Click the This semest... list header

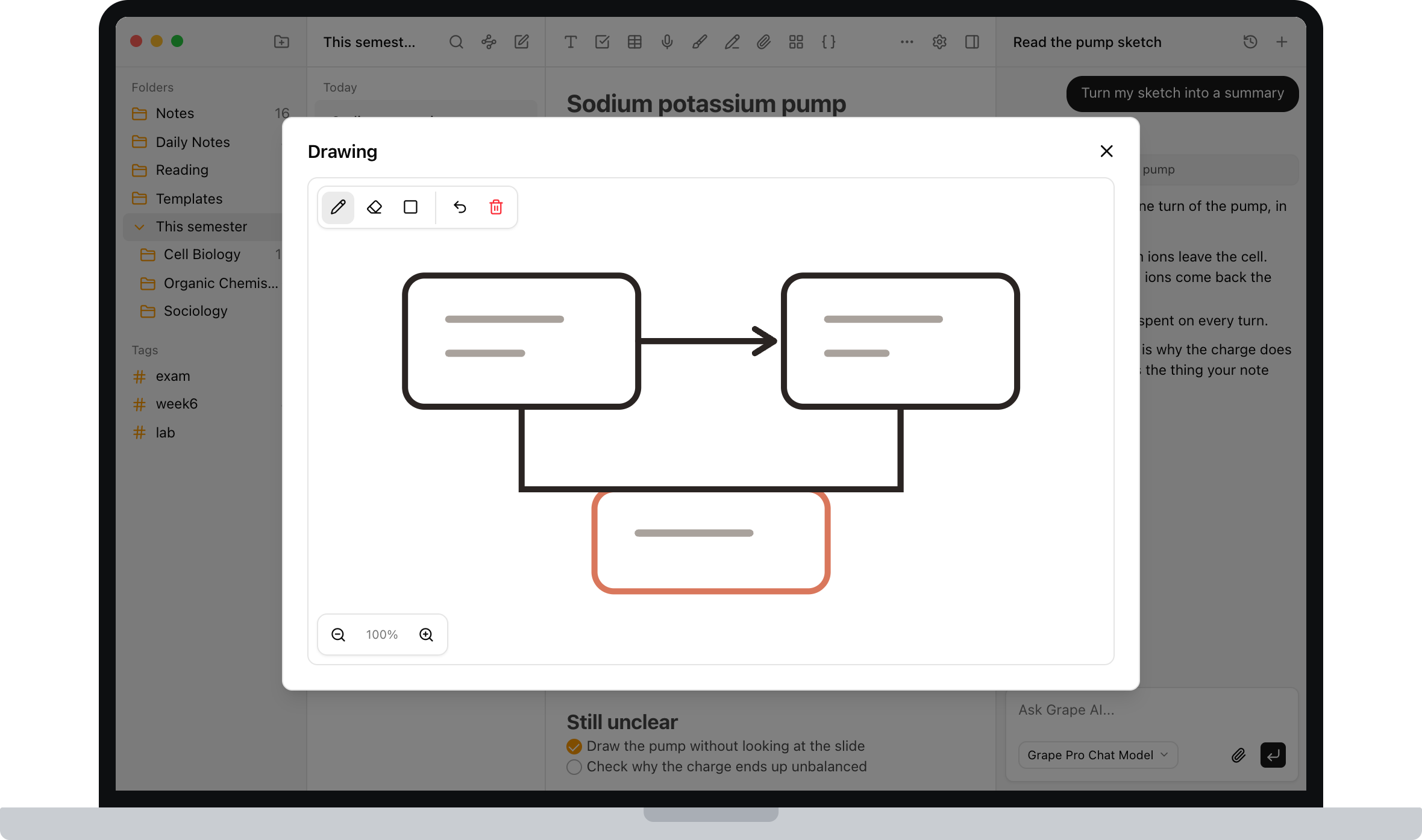tap(369, 42)
